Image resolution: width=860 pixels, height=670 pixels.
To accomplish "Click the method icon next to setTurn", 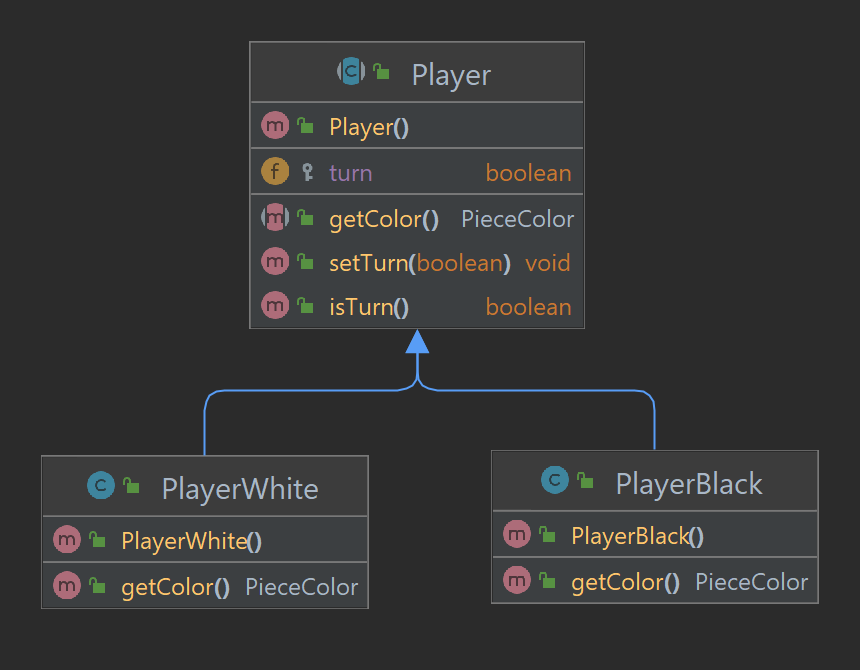I will pos(275,262).
